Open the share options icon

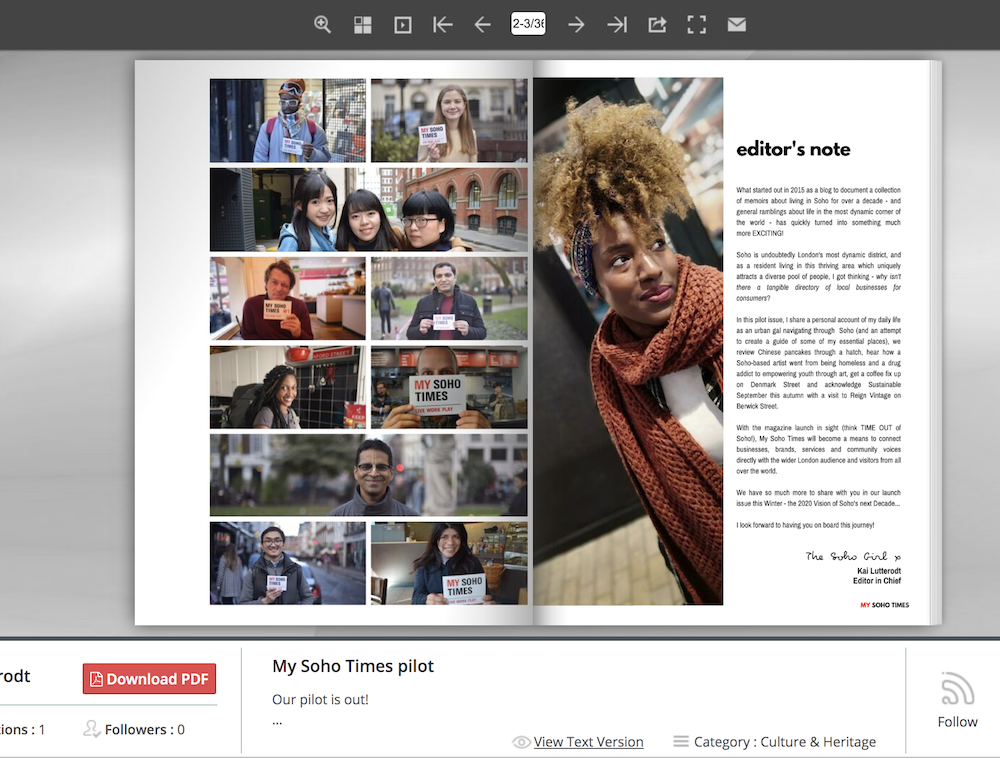coord(657,25)
